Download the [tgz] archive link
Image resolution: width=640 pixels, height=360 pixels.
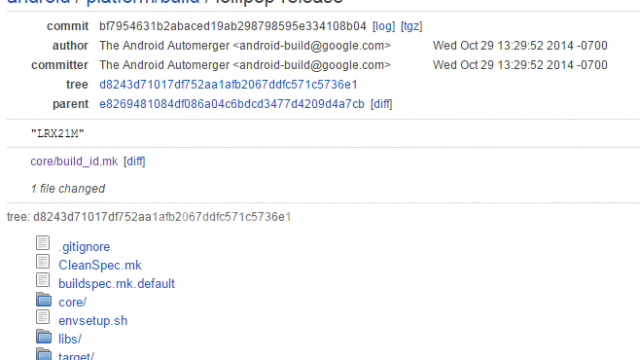pyautogui.click(x=411, y=26)
